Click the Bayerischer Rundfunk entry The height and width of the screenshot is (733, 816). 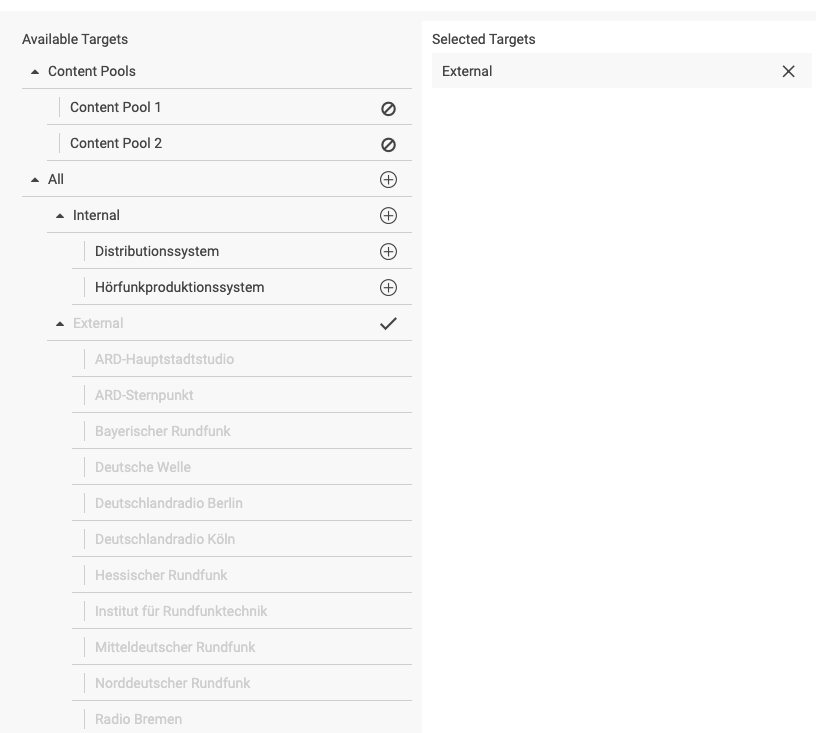coord(162,431)
